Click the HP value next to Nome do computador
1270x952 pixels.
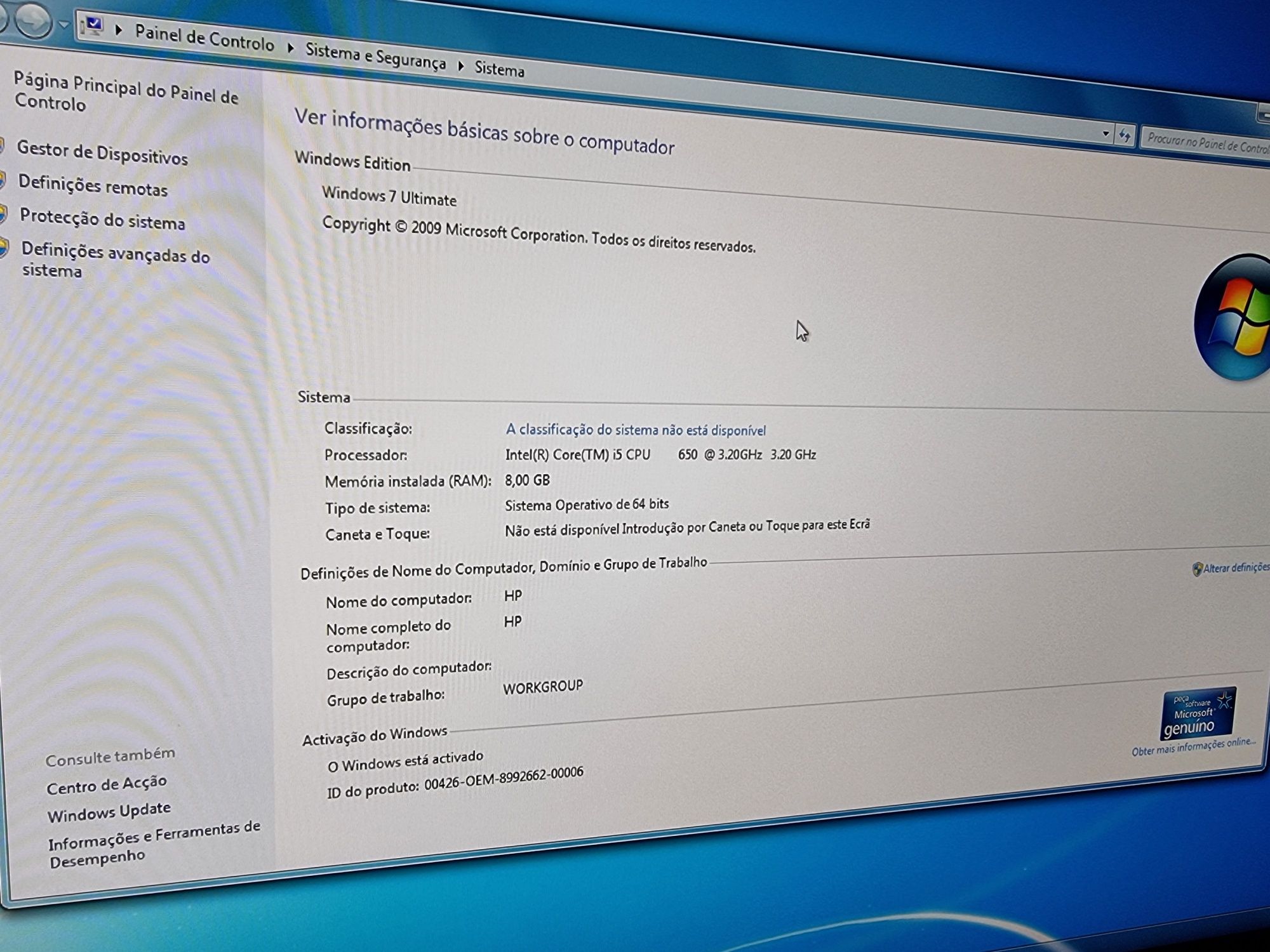point(513,595)
